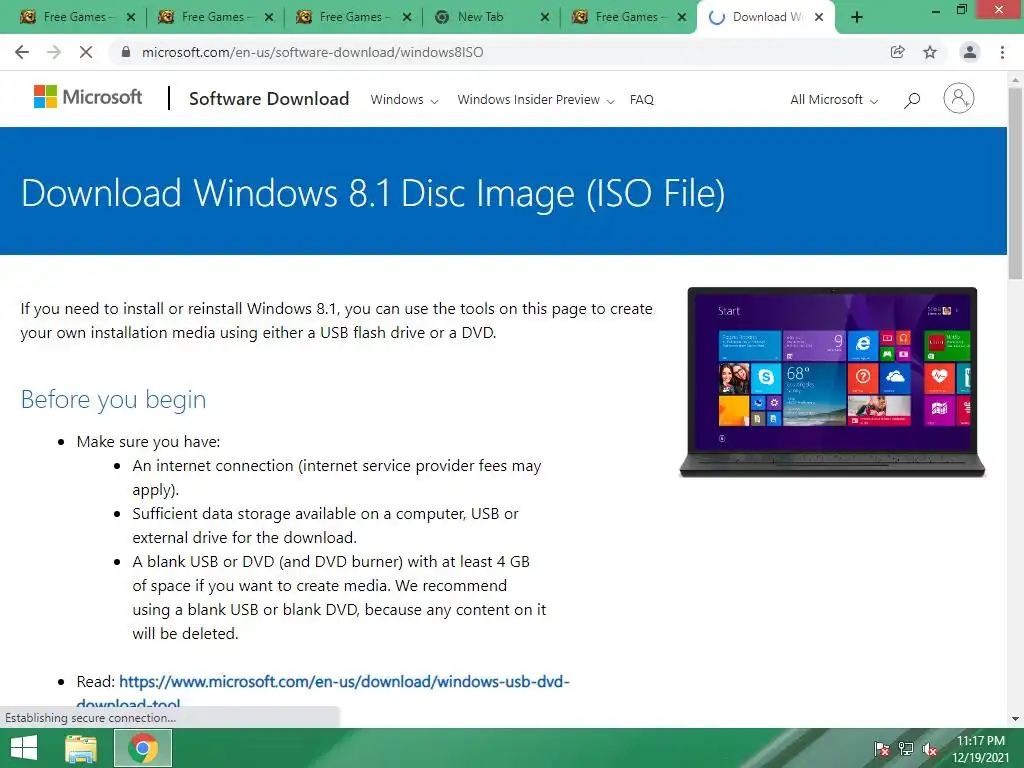Click the "An internet connection" bullet text
This screenshot has width=1024, height=768.
(336, 477)
